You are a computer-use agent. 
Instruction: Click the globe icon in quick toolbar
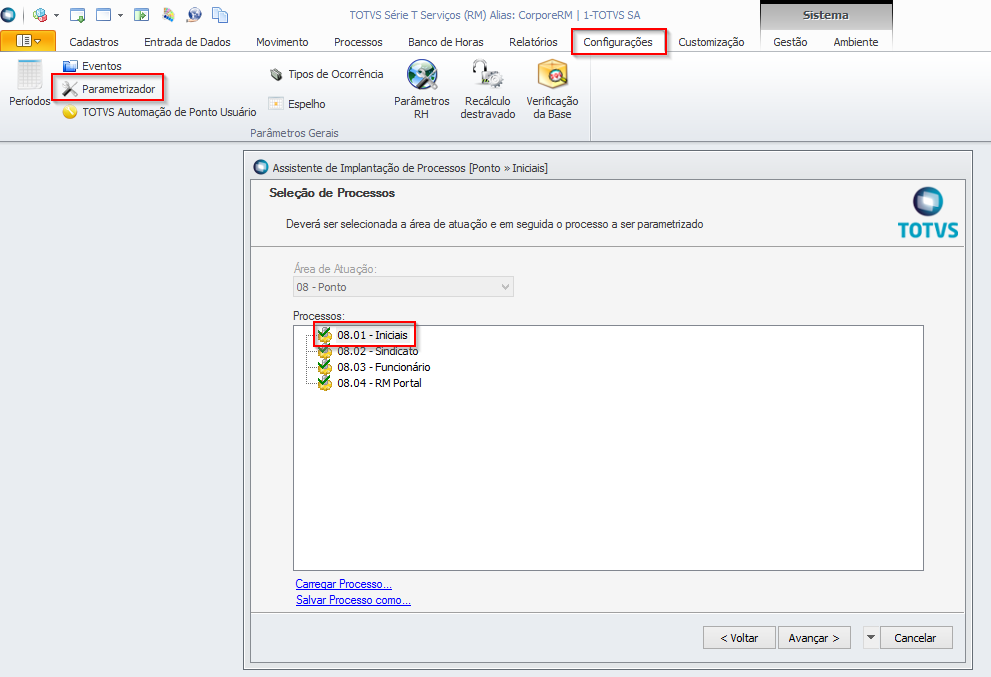pos(195,15)
